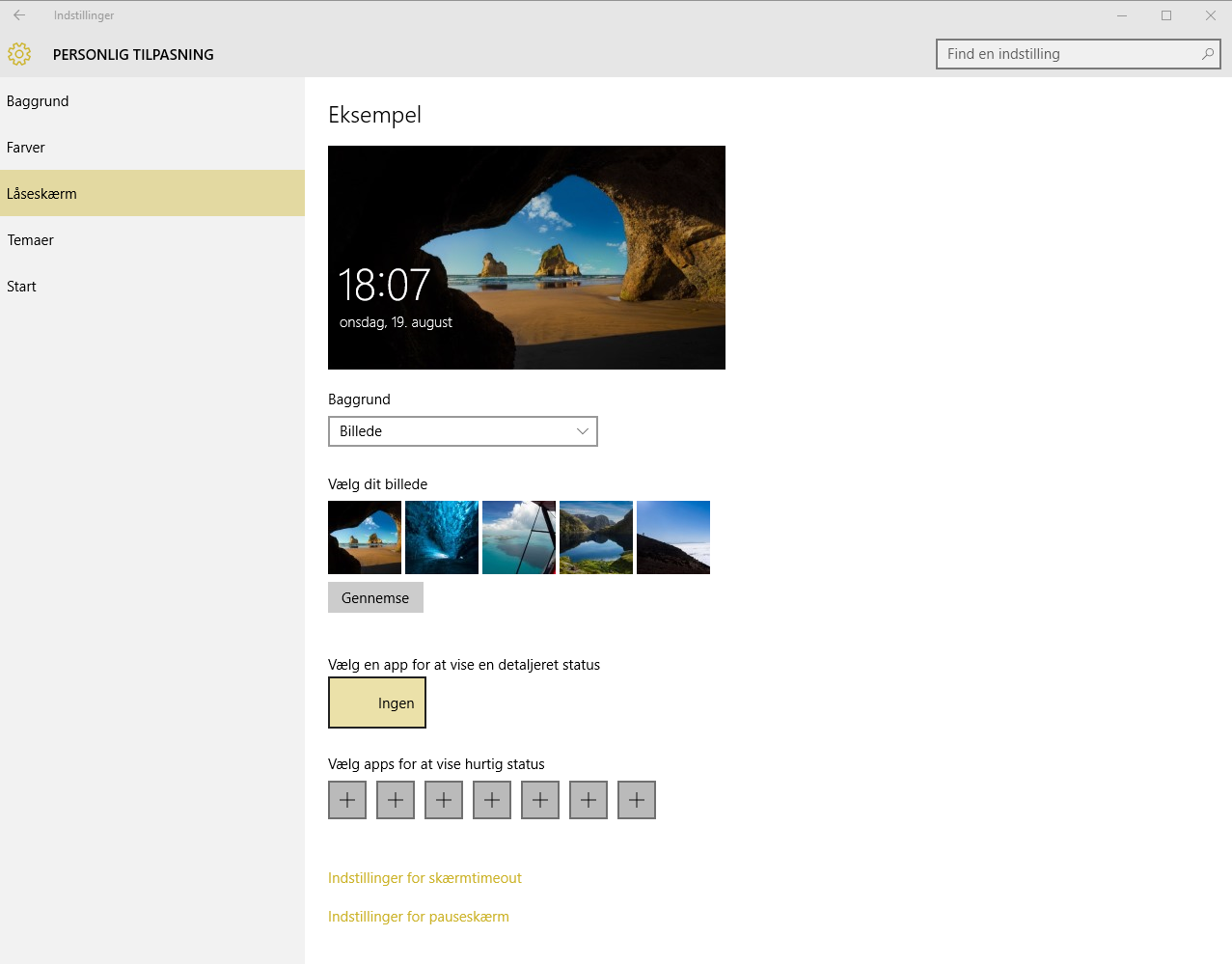
Task: Click the search magnifier icon
Action: 1207,54
